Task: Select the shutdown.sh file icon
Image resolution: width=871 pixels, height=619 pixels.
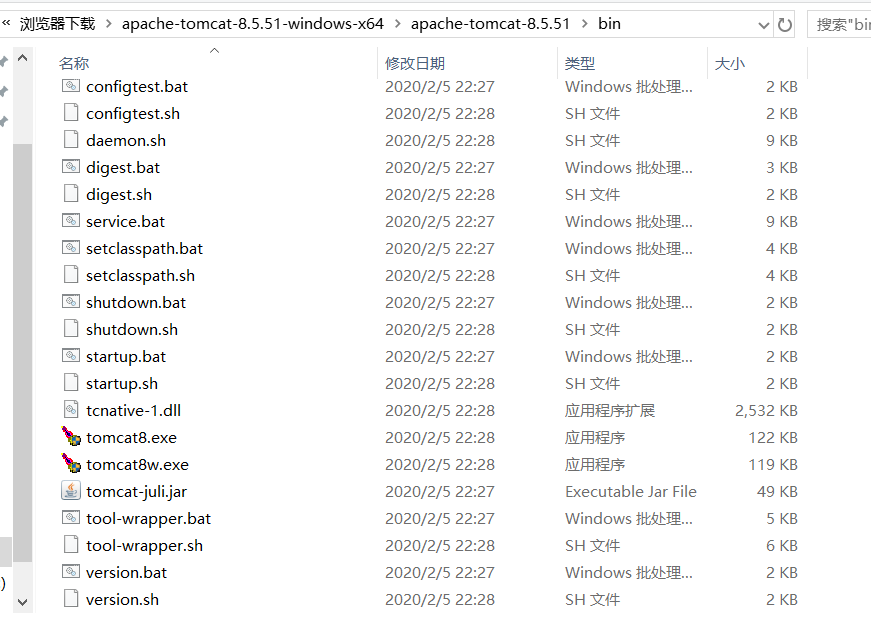Action: click(71, 329)
